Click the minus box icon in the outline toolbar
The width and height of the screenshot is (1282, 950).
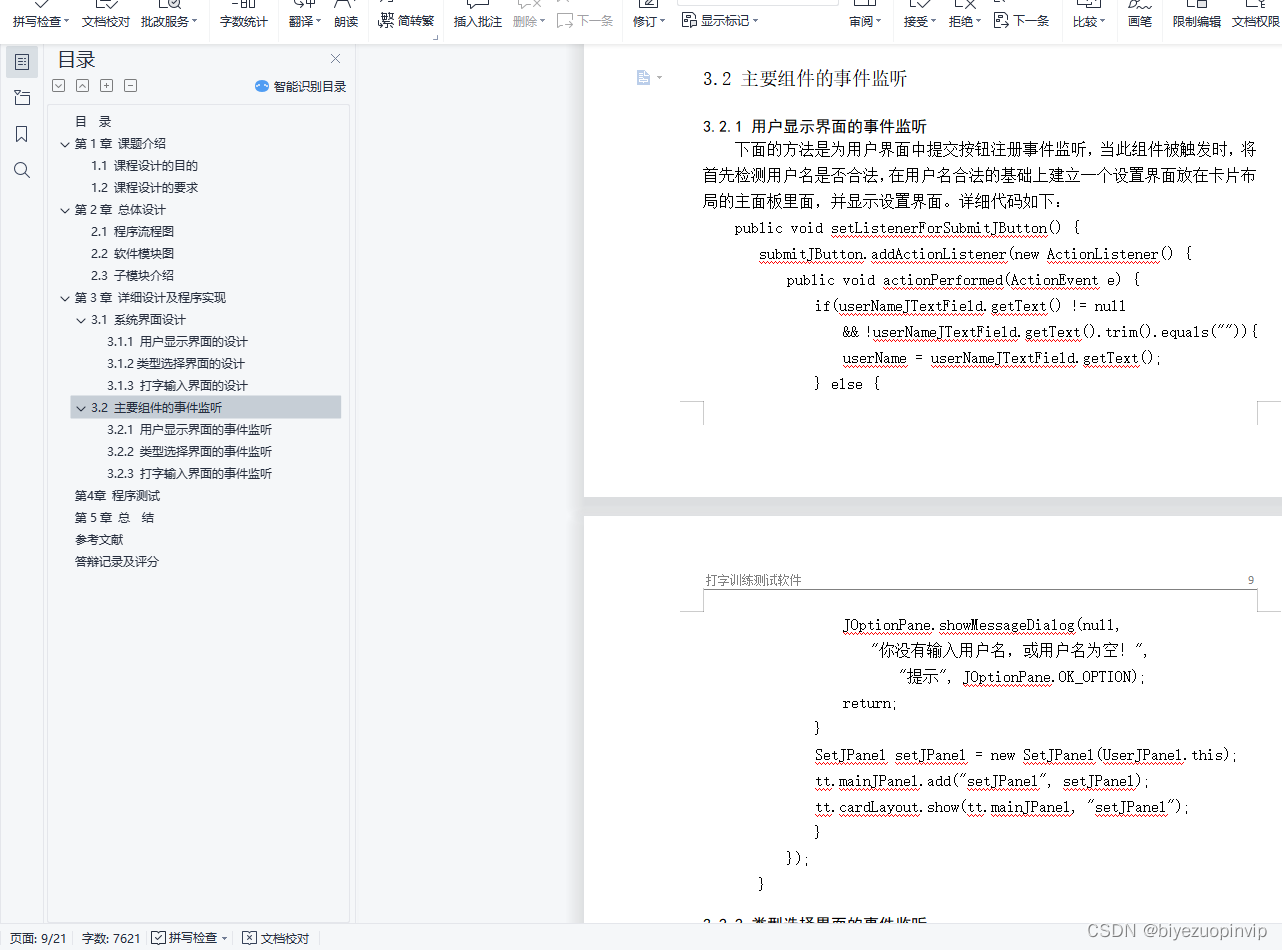[131, 86]
